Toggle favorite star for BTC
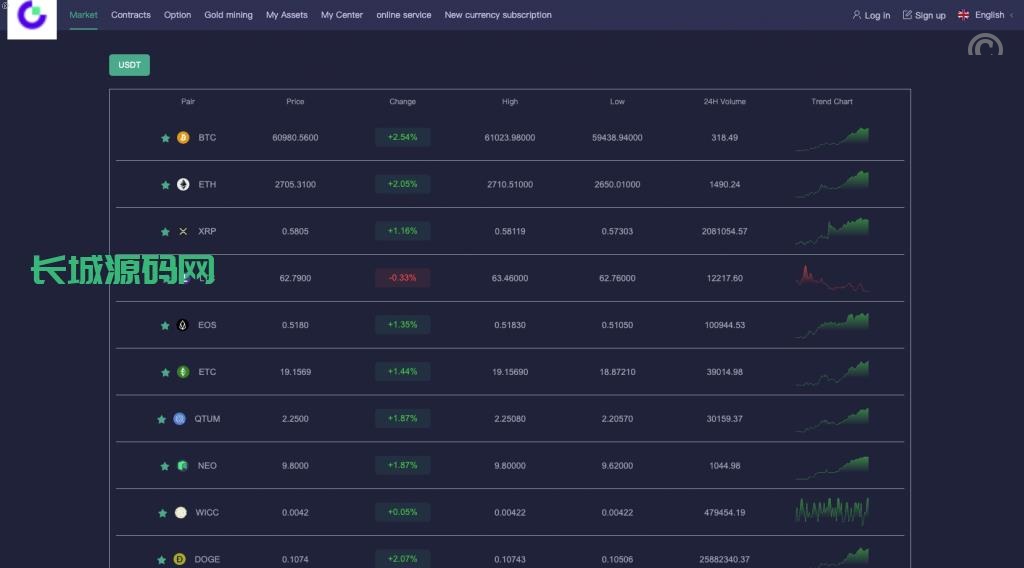The height and width of the screenshot is (568, 1024). pyautogui.click(x=165, y=138)
